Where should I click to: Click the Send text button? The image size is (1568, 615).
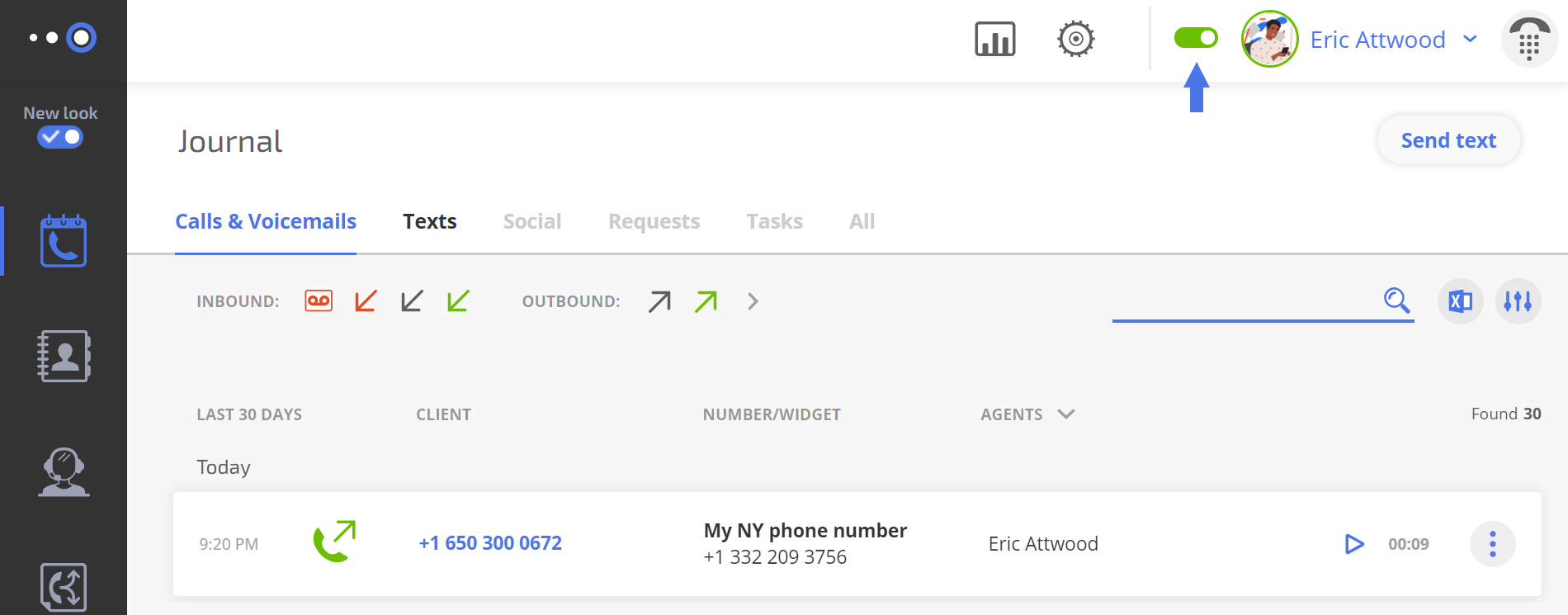(x=1448, y=140)
